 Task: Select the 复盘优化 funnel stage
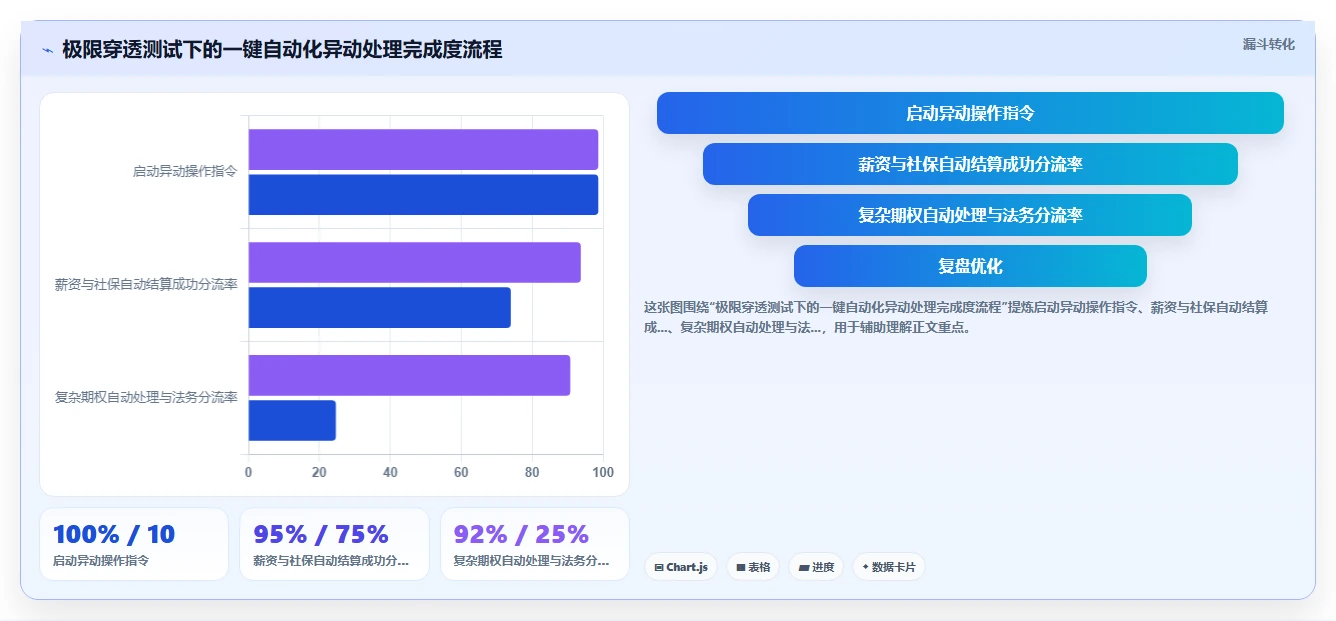click(x=970, y=266)
